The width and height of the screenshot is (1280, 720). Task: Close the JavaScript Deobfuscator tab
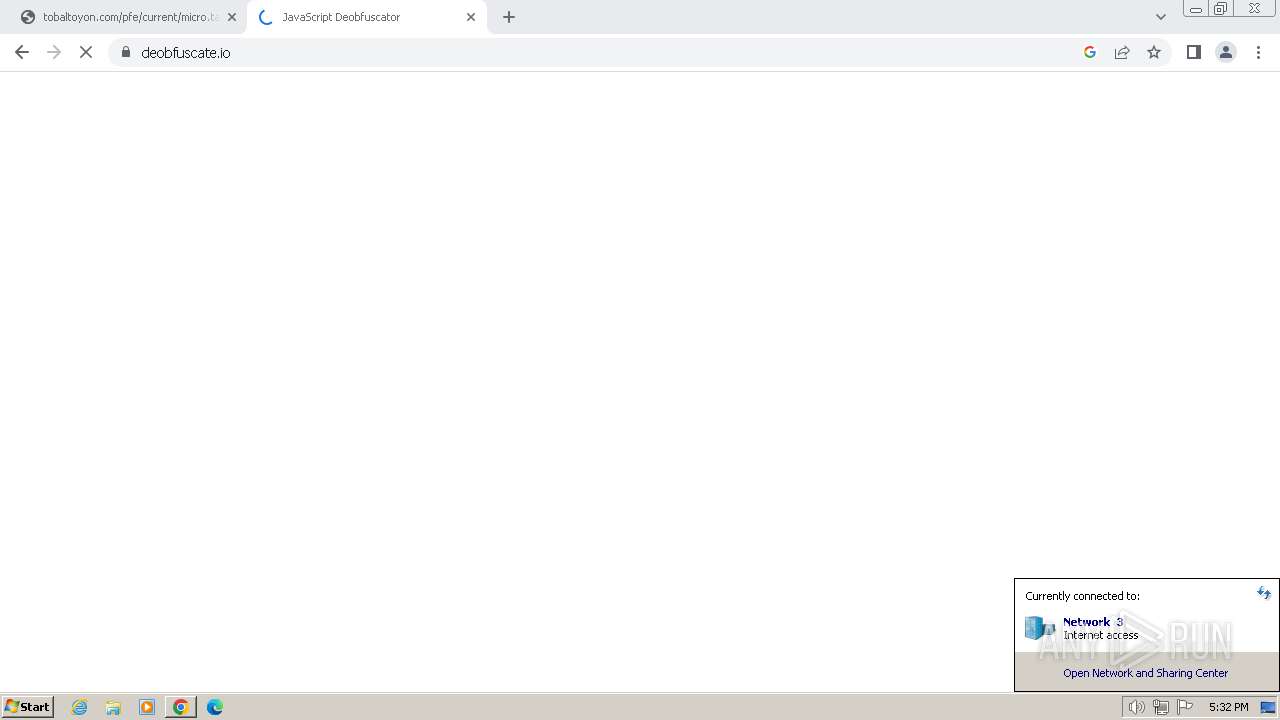click(x=471, y=17)
